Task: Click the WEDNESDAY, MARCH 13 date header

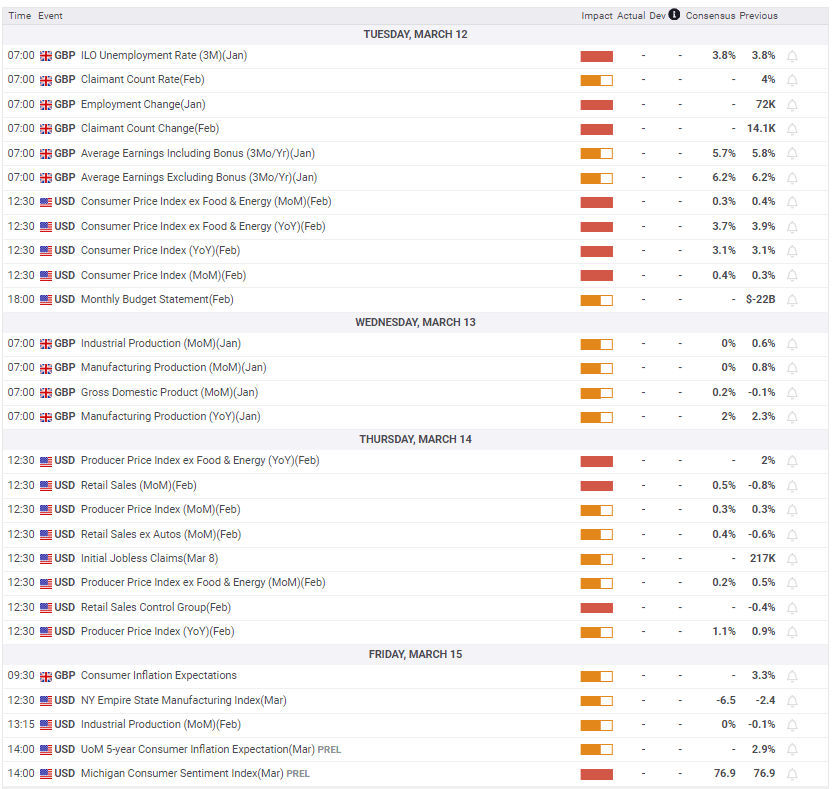Action: (415, 323)
